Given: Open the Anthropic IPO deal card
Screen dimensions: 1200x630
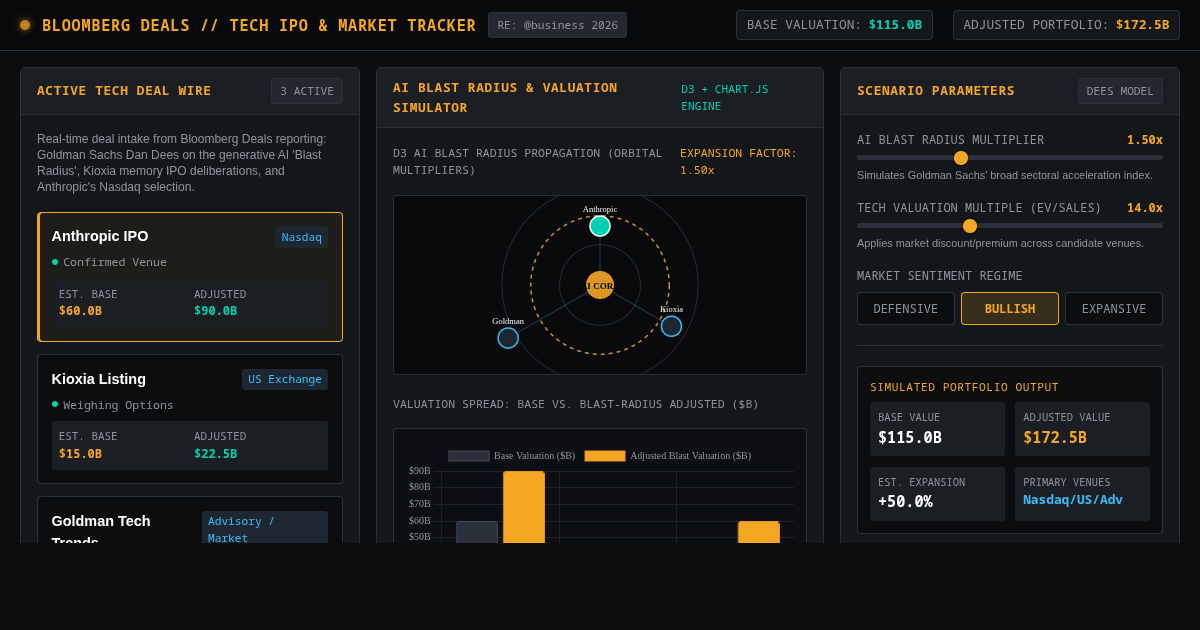Looking at the screenshot, I should (190, 277).
